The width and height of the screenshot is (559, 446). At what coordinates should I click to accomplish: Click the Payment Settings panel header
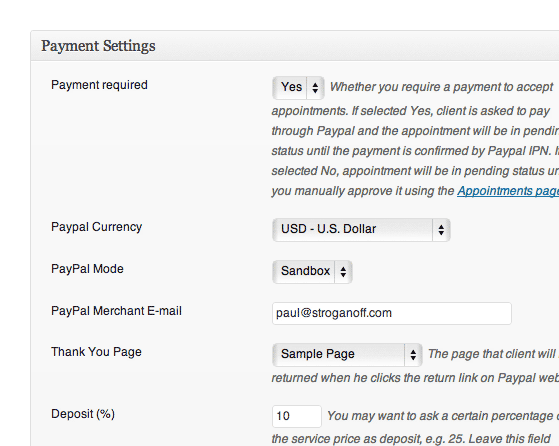(x=294, y=46)
